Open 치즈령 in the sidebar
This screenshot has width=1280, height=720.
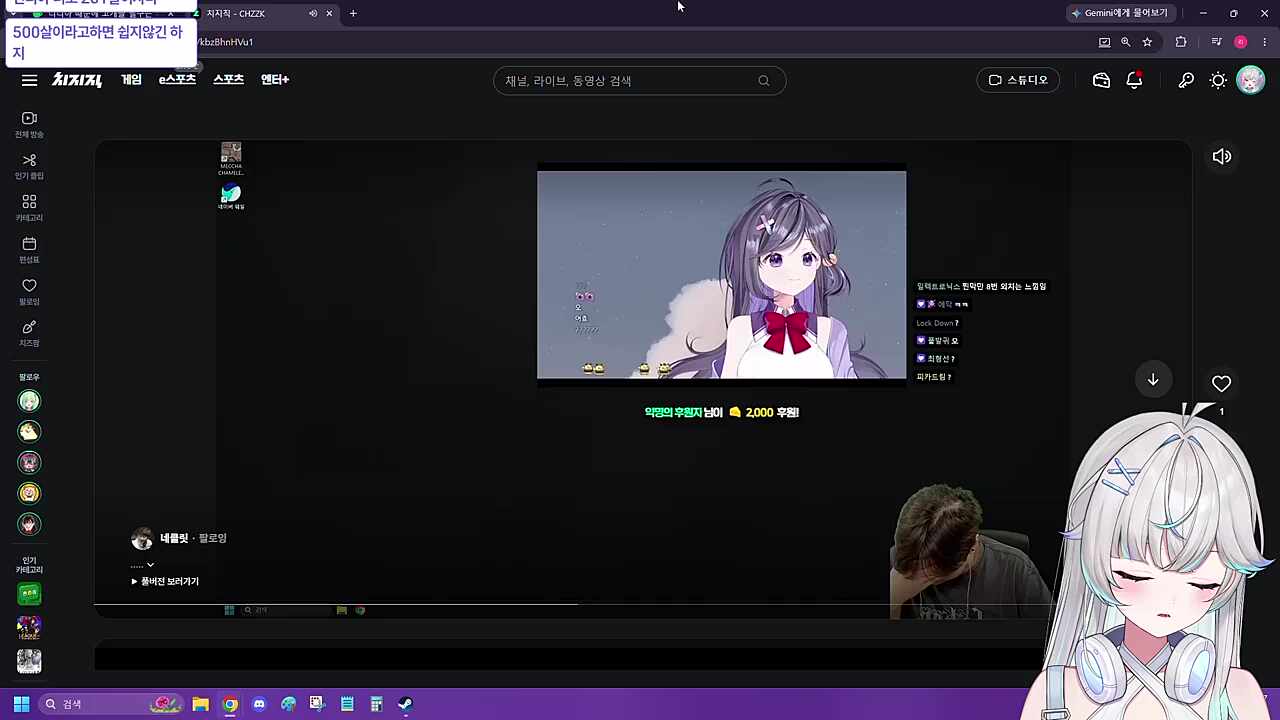pos(29,334)
